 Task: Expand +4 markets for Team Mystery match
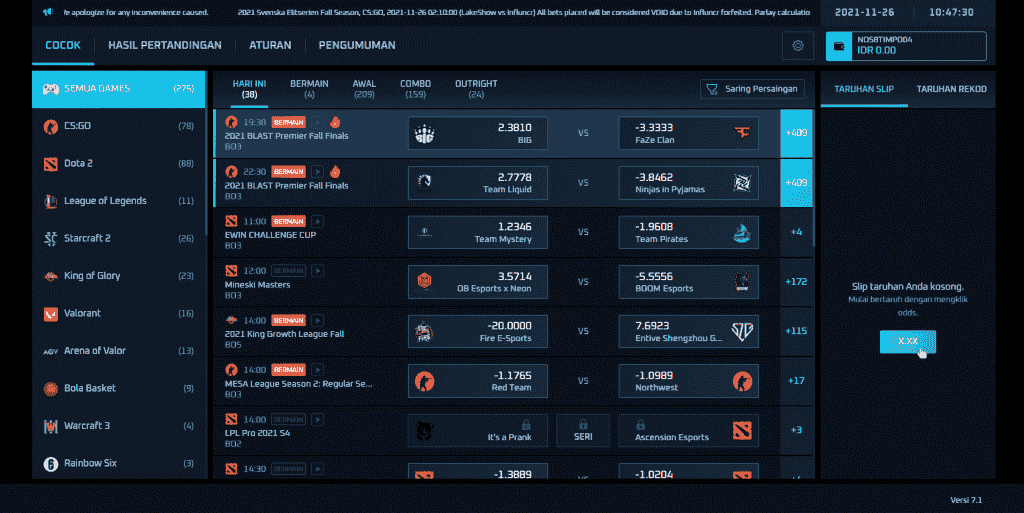(796, 232)
